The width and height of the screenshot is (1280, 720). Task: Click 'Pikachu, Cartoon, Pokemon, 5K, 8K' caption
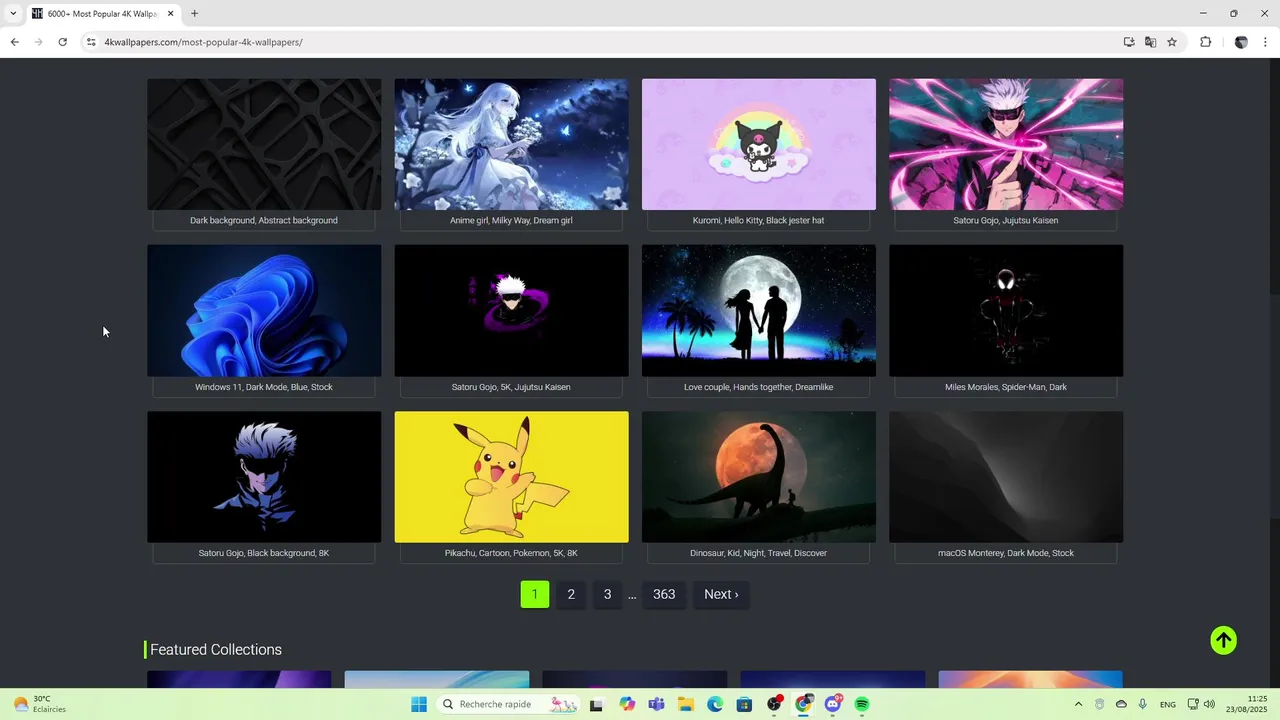point(511,553)
